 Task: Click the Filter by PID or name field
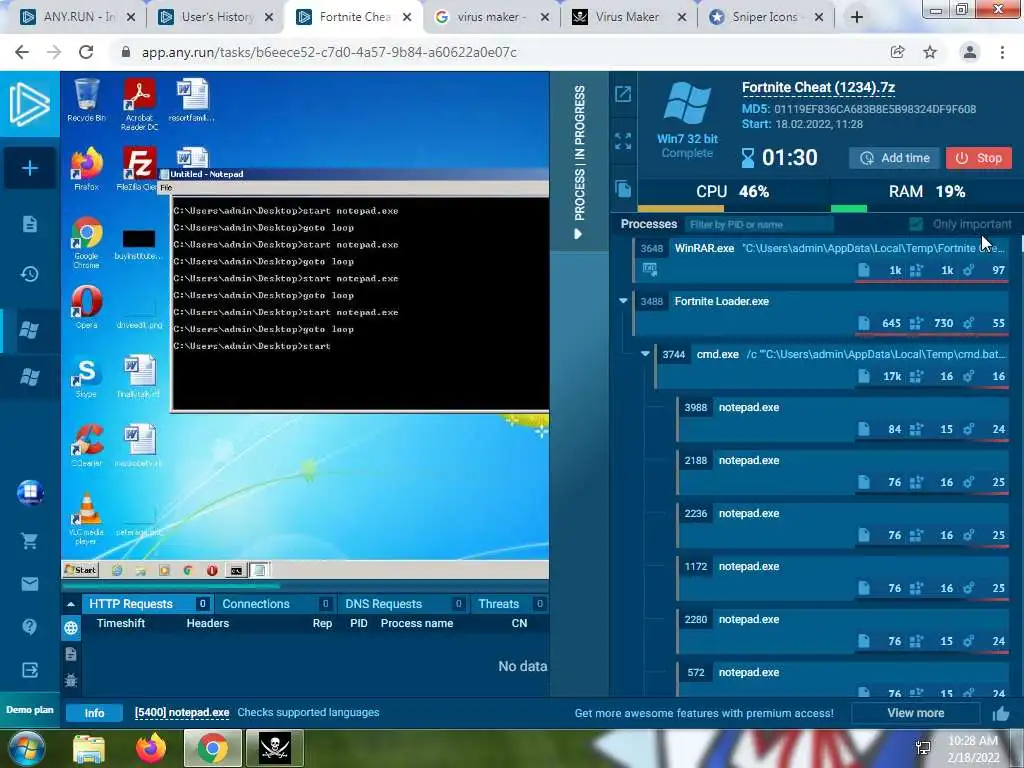point(760,224)
